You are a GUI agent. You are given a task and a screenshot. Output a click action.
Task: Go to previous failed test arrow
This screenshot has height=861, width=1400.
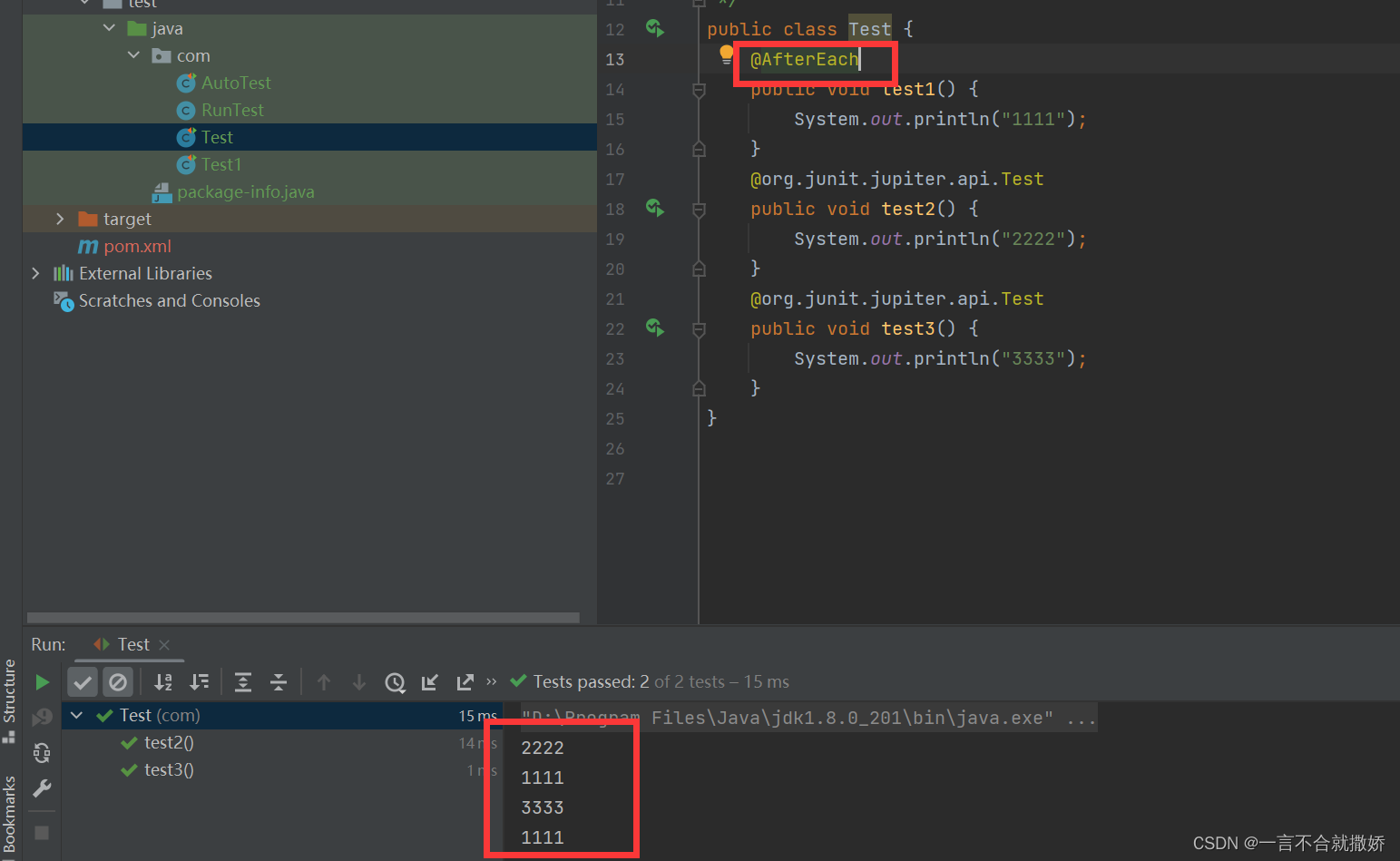click(x=324, y=681)
